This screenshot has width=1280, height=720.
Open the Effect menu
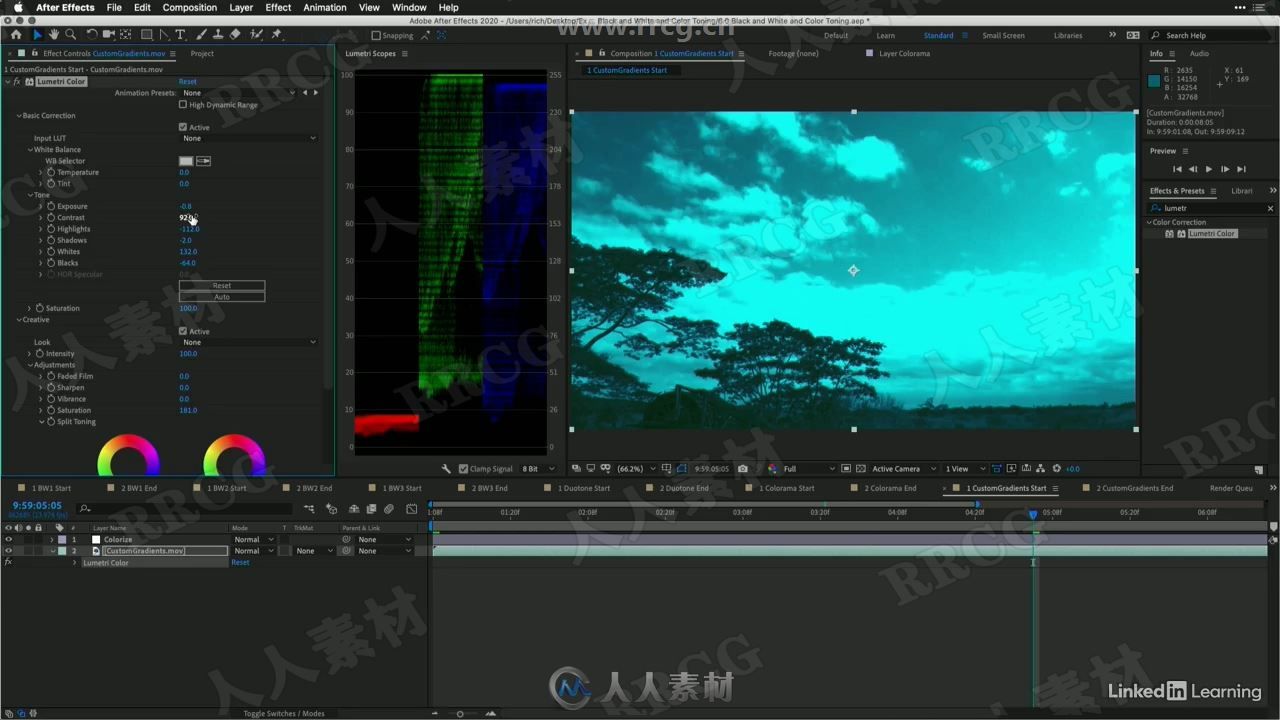(278, 7)
